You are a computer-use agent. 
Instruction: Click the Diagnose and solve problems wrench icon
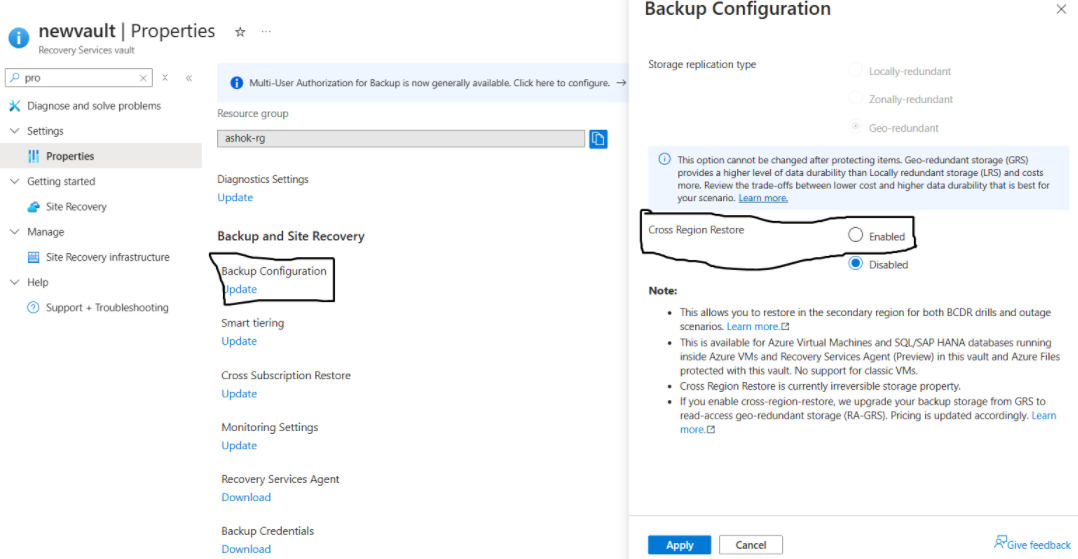14,106
